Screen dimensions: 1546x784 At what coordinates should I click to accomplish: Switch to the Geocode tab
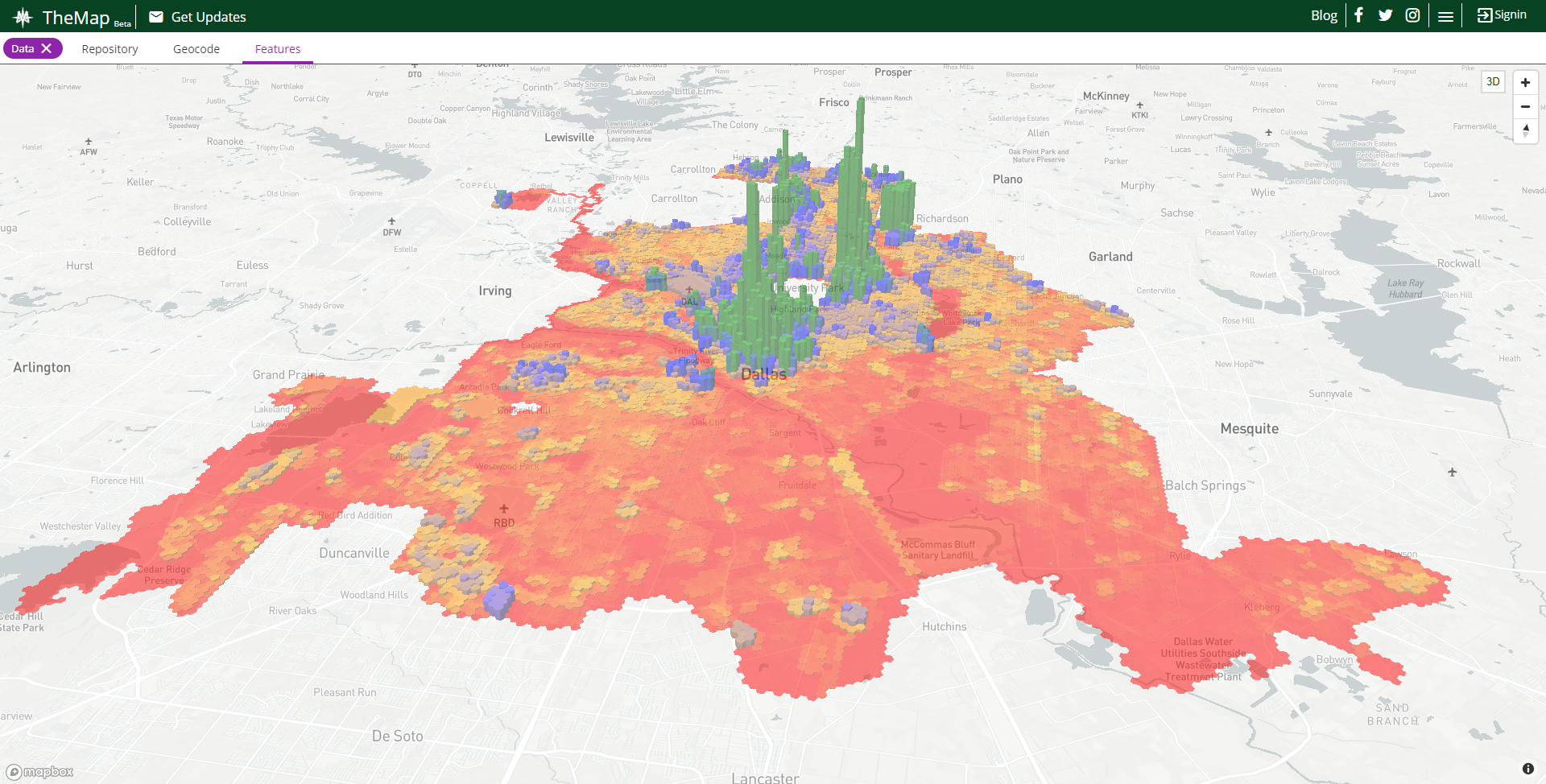pos(196,49)
